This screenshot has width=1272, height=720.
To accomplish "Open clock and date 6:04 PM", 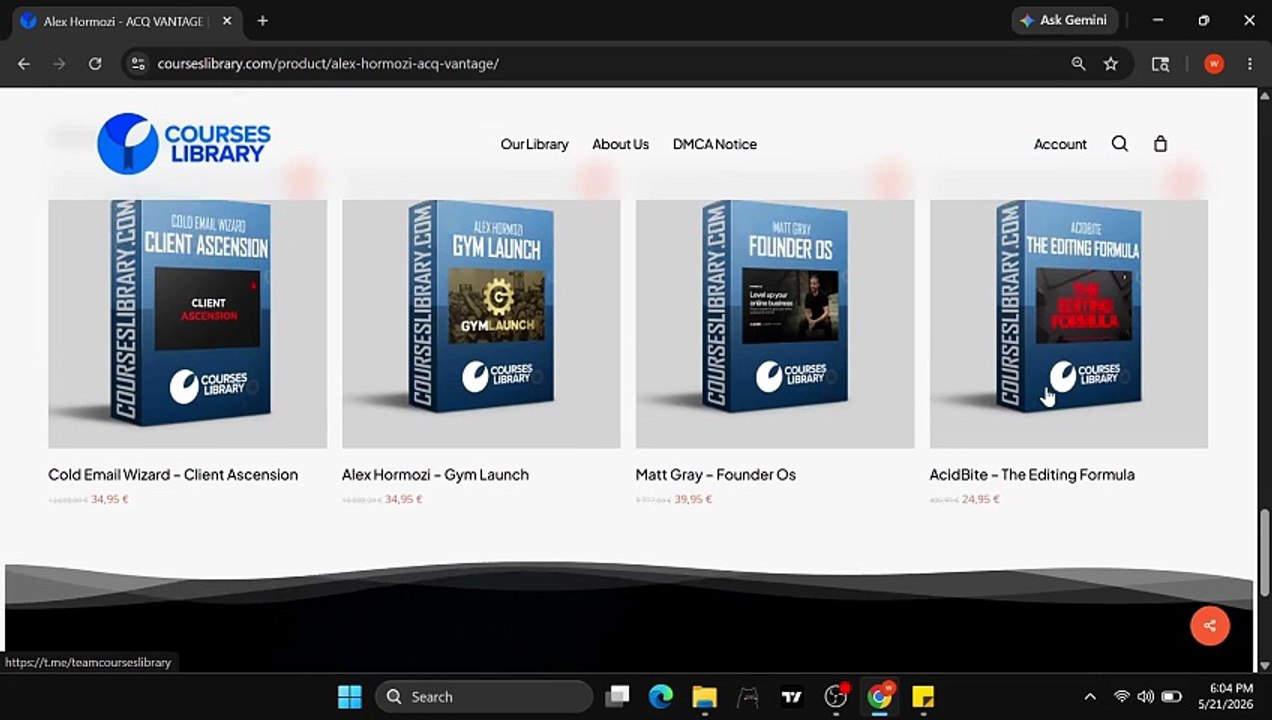I will [x=1224, y=697].
